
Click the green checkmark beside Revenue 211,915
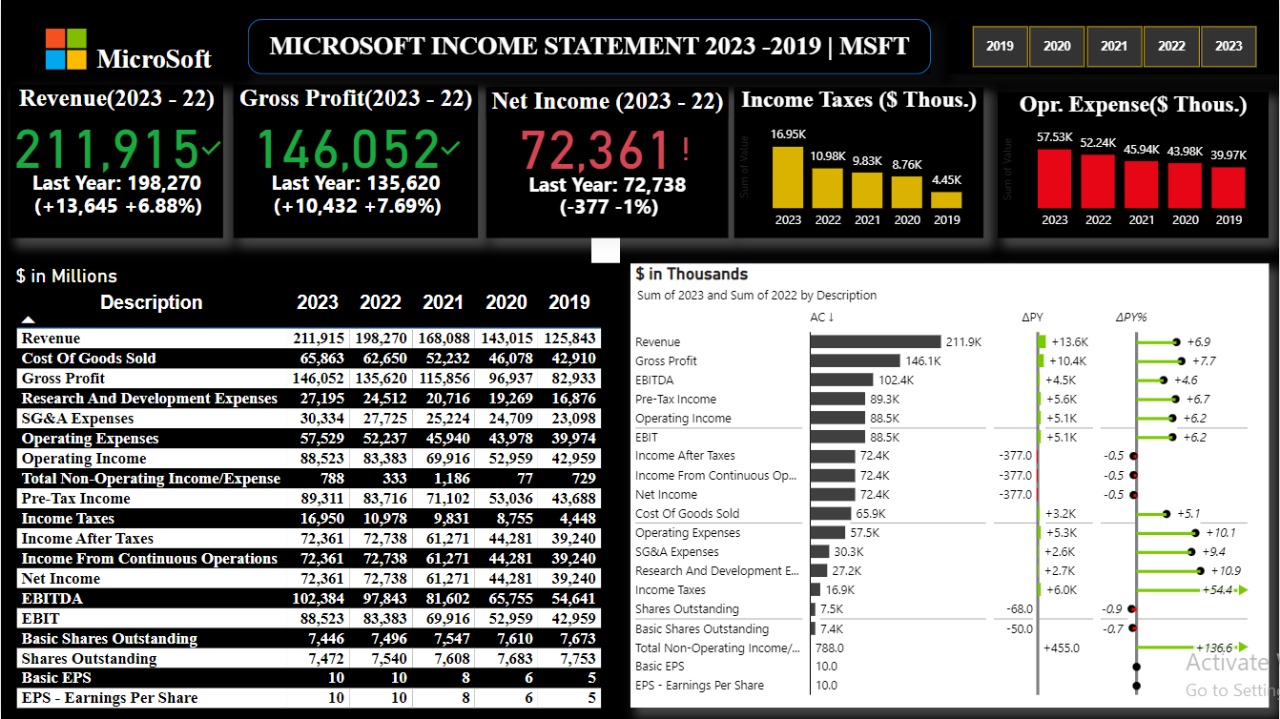pyautogui.click(x=211, y=149)
